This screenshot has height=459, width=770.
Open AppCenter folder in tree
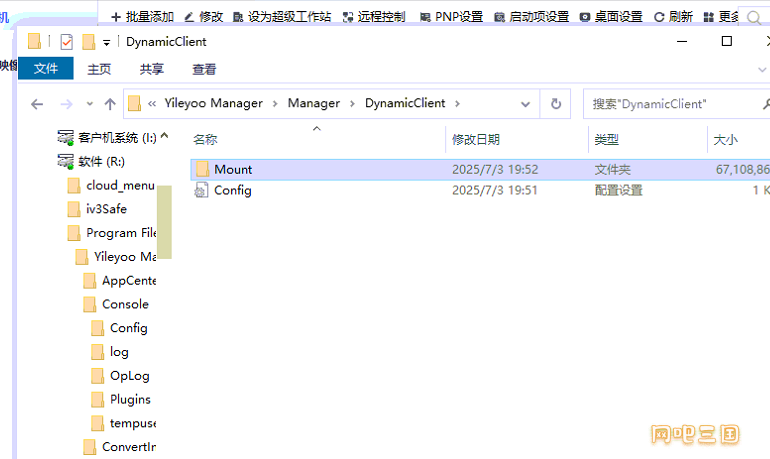[120, 281]
